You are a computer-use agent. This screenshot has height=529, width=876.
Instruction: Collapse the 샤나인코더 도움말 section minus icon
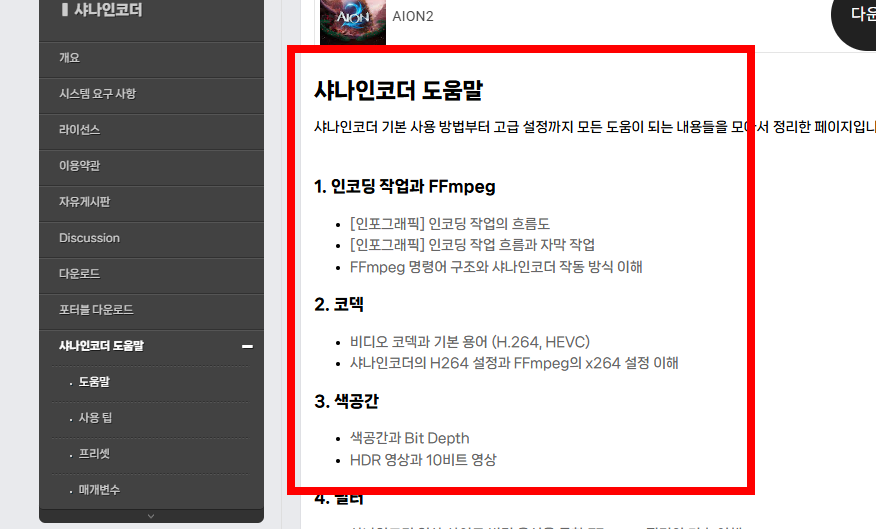point(247,346)
